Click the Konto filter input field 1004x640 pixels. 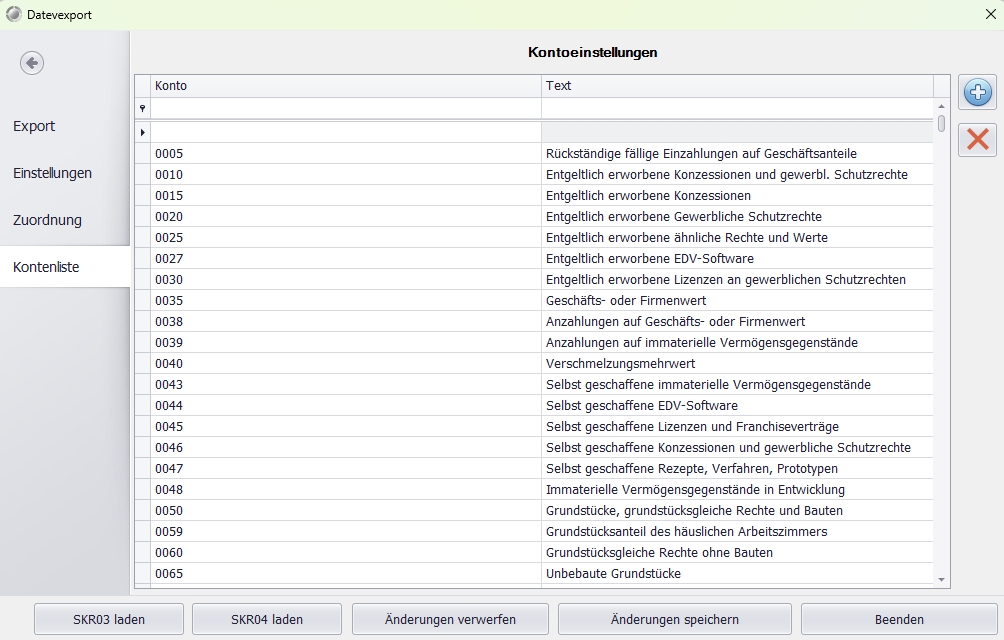(x=345, y=108)
